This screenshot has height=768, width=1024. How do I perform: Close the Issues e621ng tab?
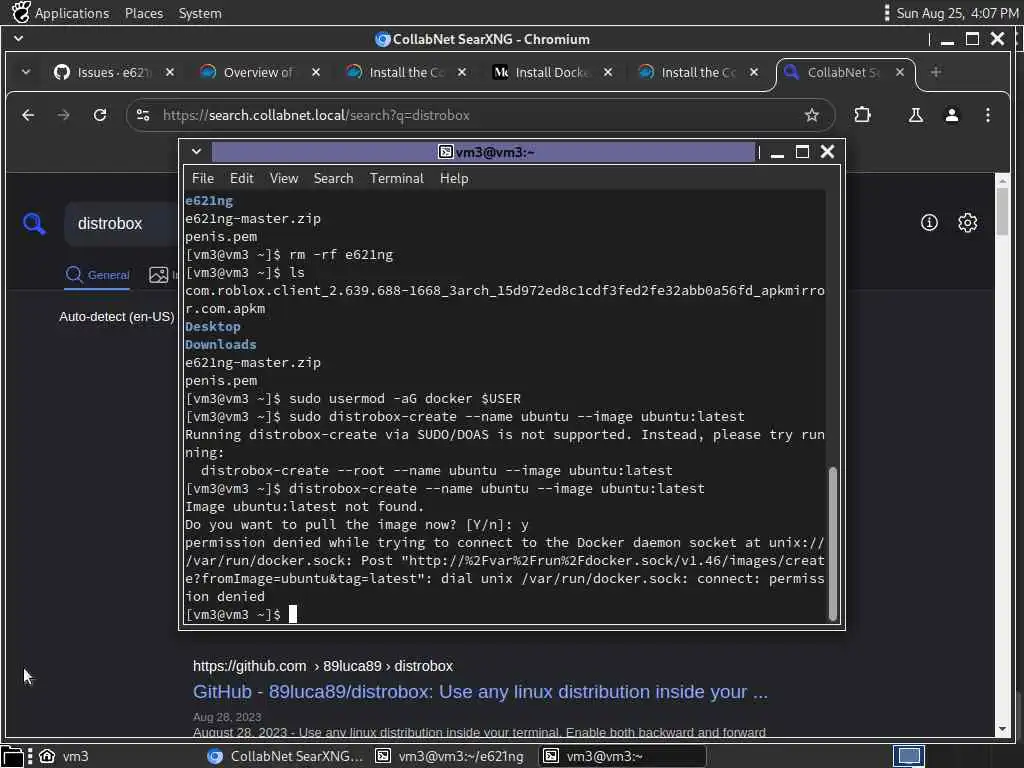coord(170,72)
